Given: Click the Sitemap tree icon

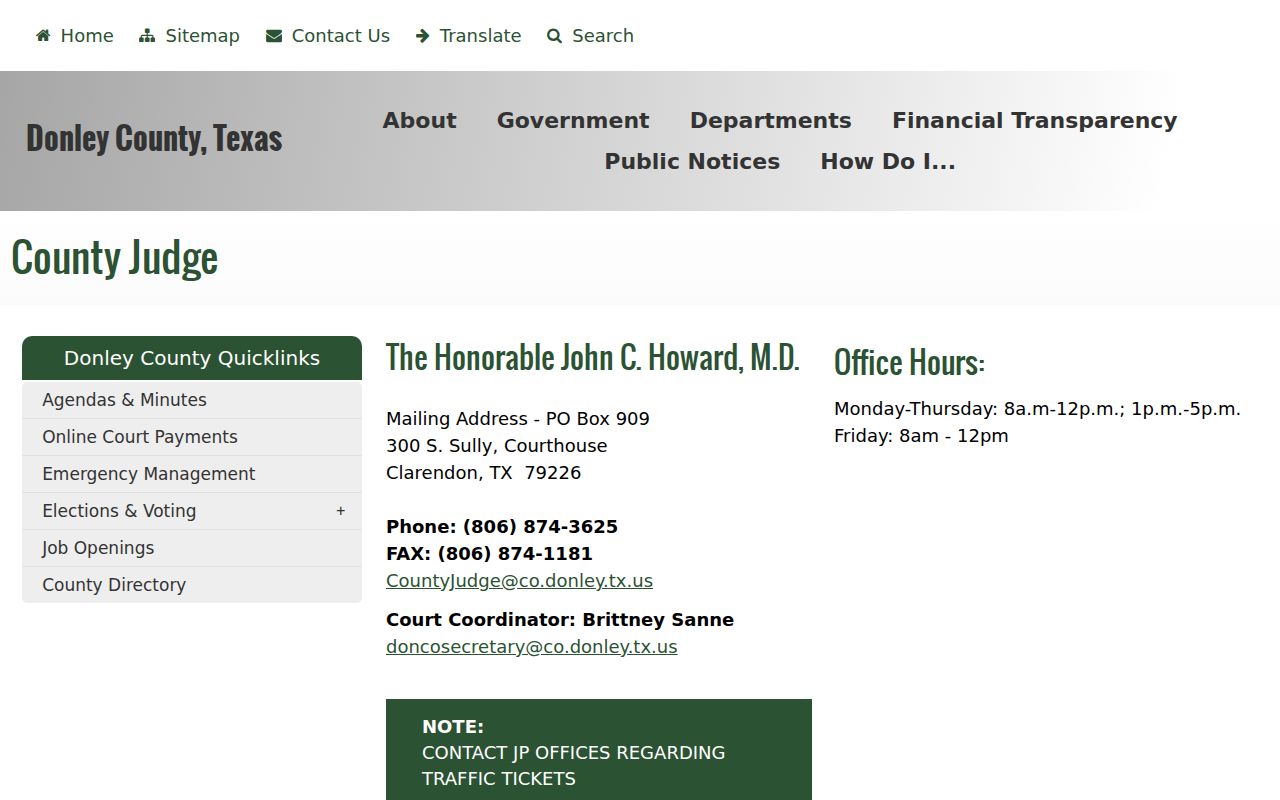Looking at the screenshot, I should (x=147, y=36).
